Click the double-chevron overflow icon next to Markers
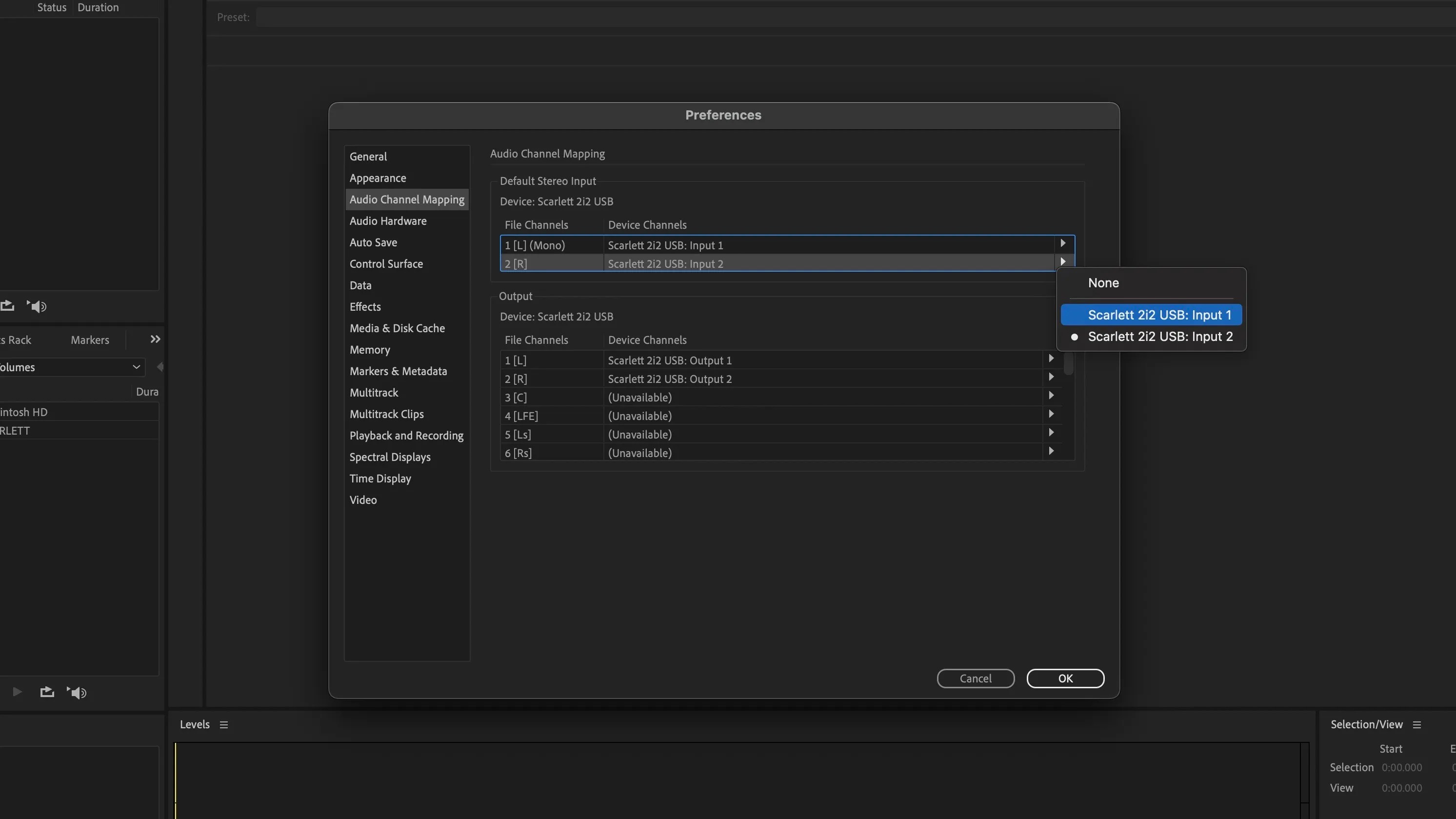 coord(155,339)
